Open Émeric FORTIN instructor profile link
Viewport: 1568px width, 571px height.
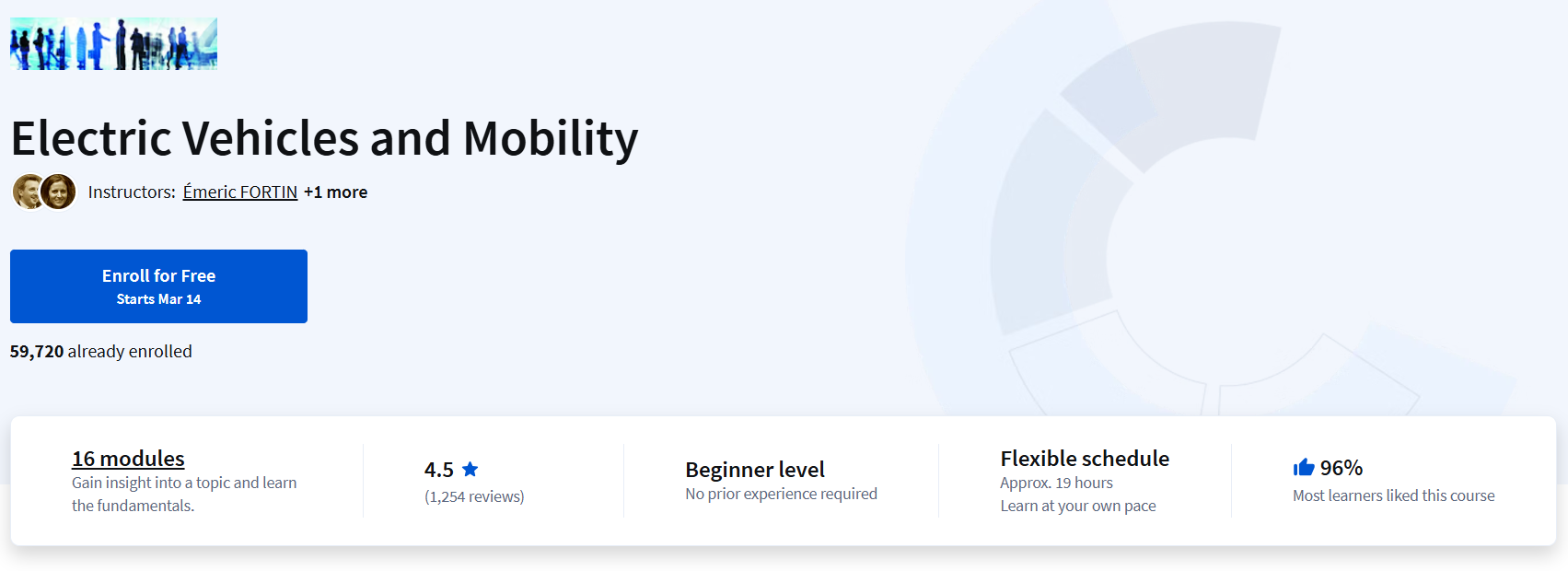pos(239,192)
